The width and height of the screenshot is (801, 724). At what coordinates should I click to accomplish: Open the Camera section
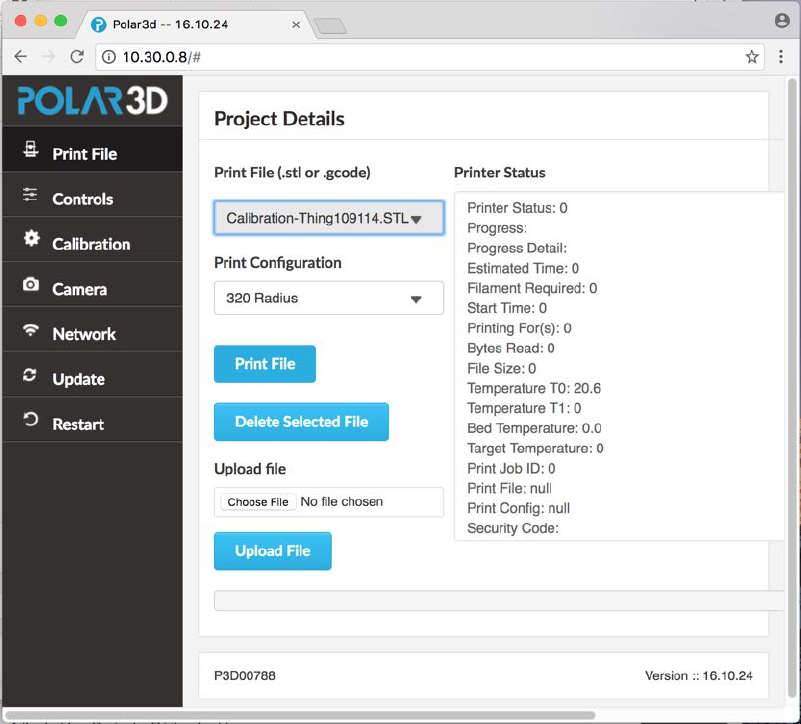[x=92, y=284]
